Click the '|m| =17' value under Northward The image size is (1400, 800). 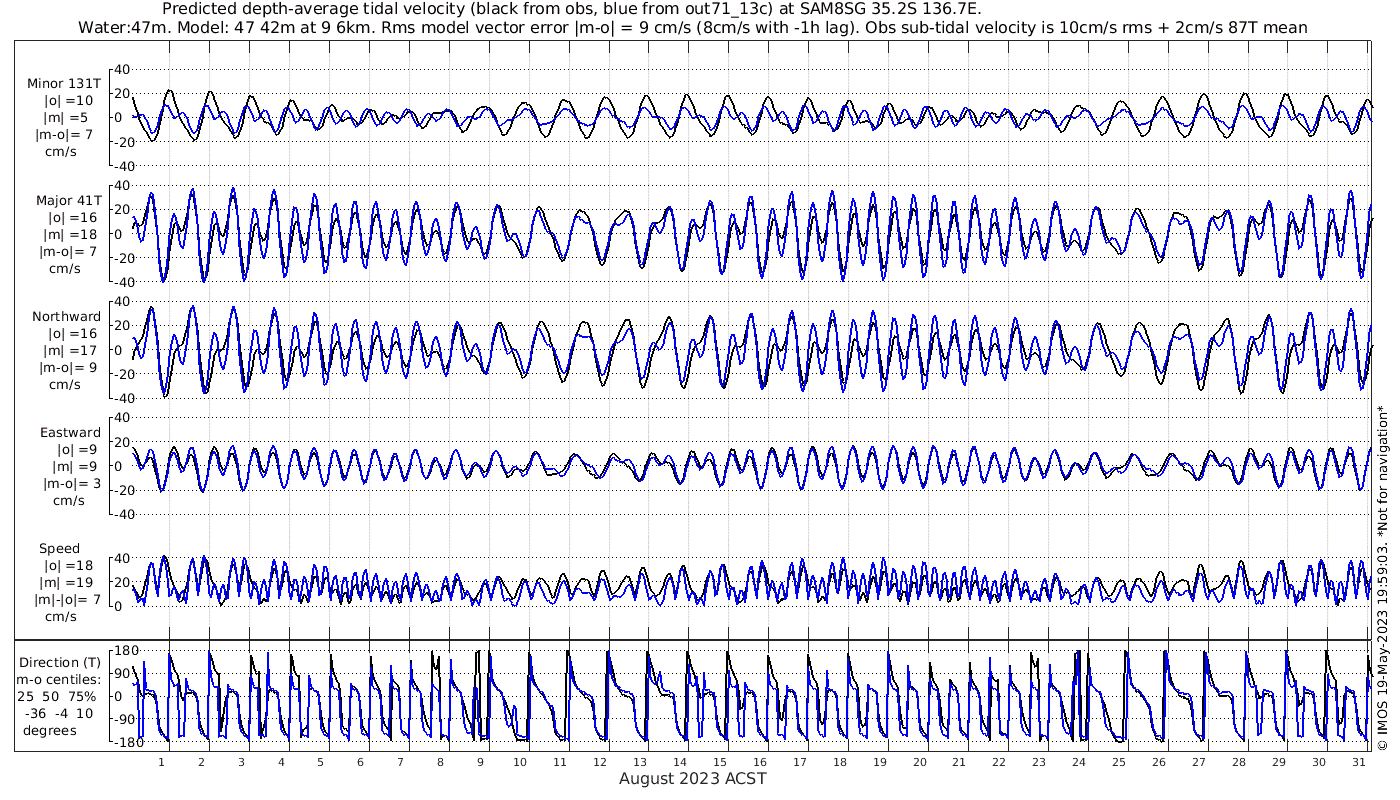(x=71, y=350)
